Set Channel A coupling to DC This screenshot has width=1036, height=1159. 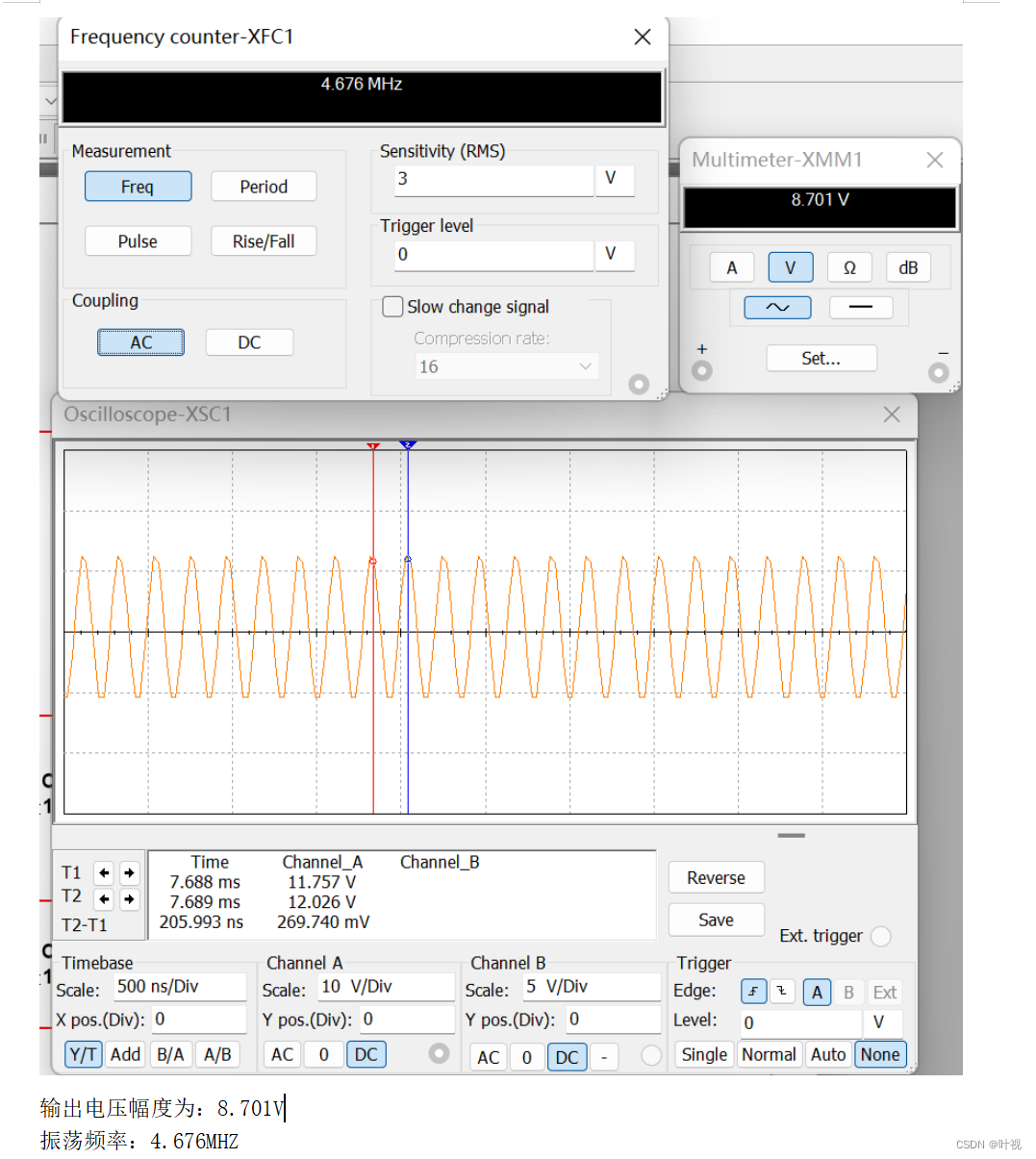pos(366,1055)
